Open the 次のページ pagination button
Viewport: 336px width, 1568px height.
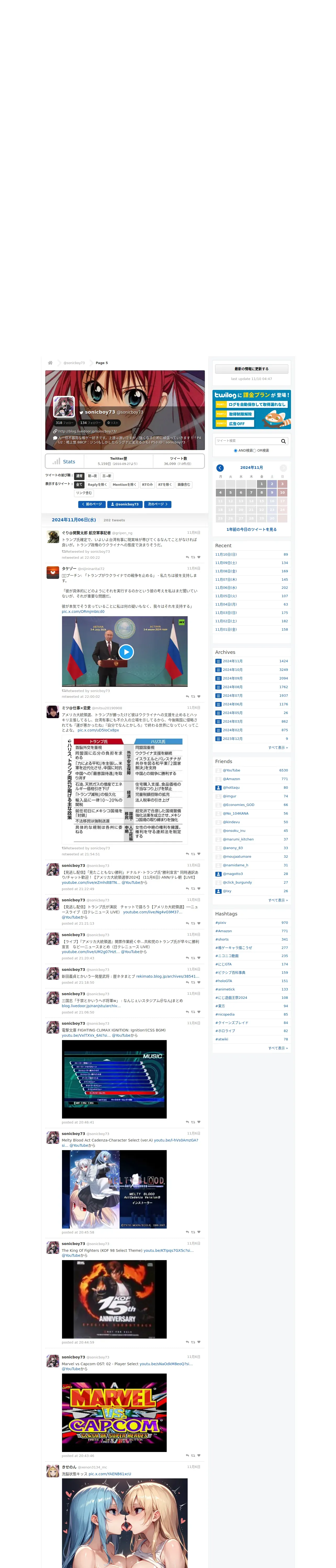(x=158, y=504)
